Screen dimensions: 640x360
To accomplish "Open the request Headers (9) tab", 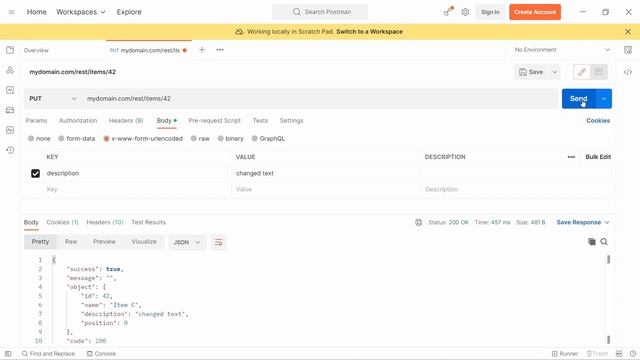I will (x=126, y=120).
